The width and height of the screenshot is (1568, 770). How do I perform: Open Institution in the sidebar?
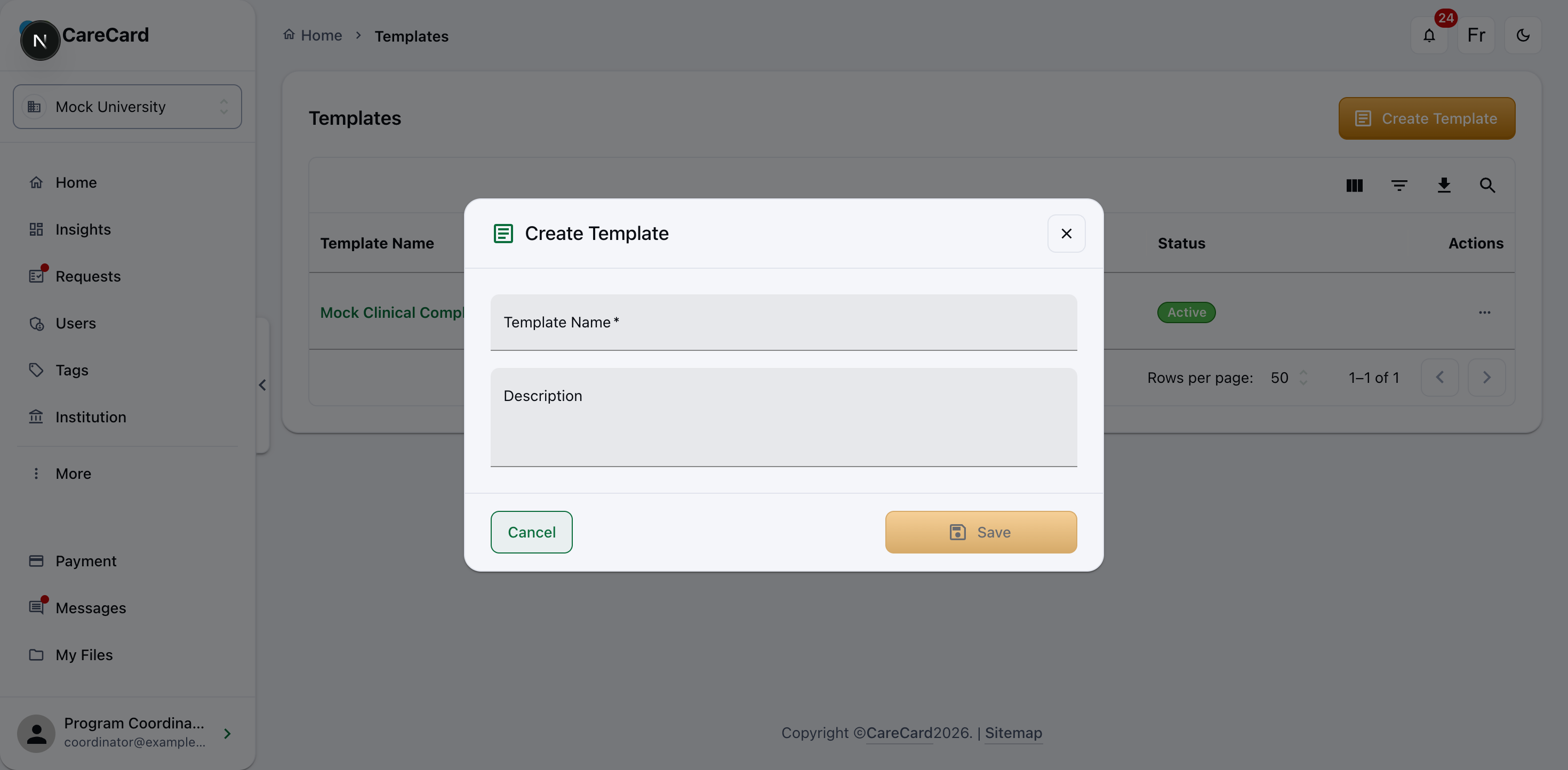pyautogui.click(x=127, y=417)
